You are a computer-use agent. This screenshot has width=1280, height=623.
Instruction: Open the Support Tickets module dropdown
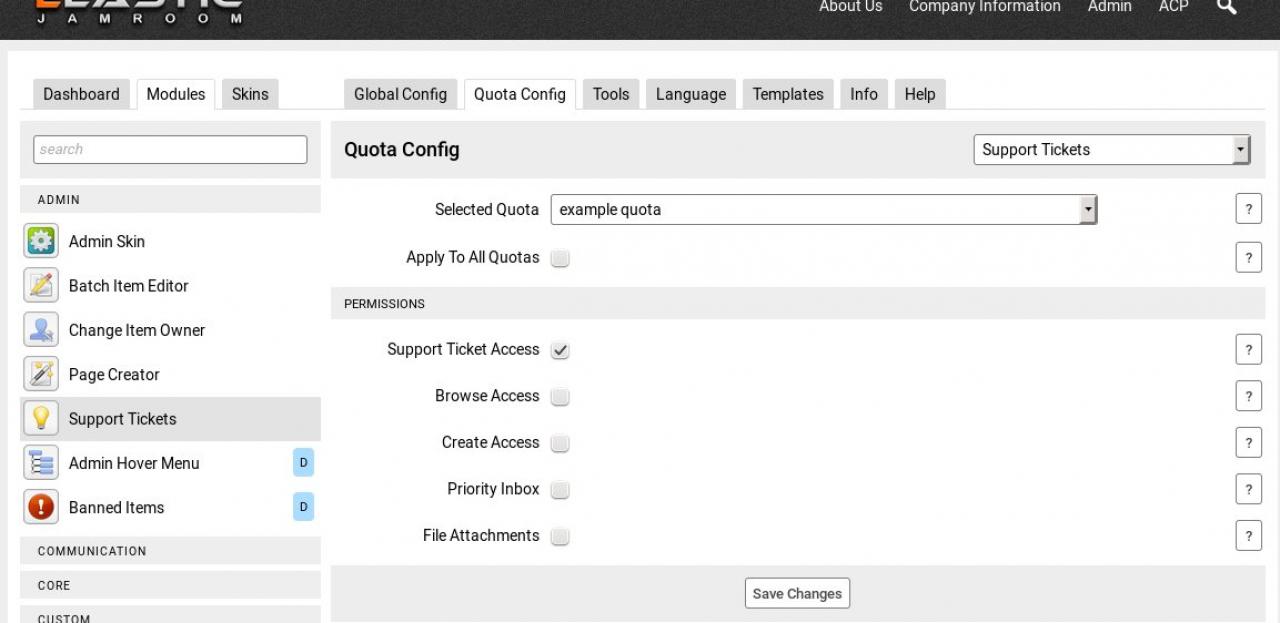pyautogui.click(x=1111, y=150)
